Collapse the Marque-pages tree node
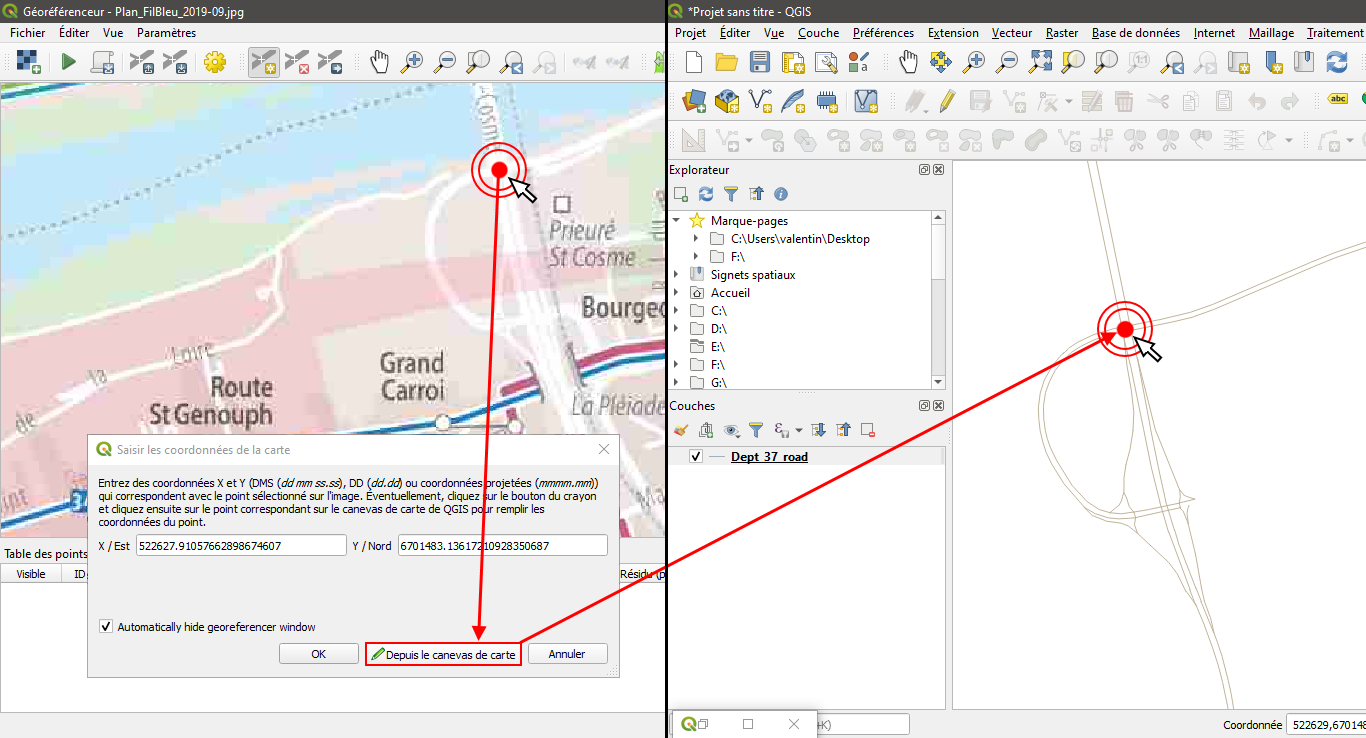The image size is (1366, 738). point(677,221)
